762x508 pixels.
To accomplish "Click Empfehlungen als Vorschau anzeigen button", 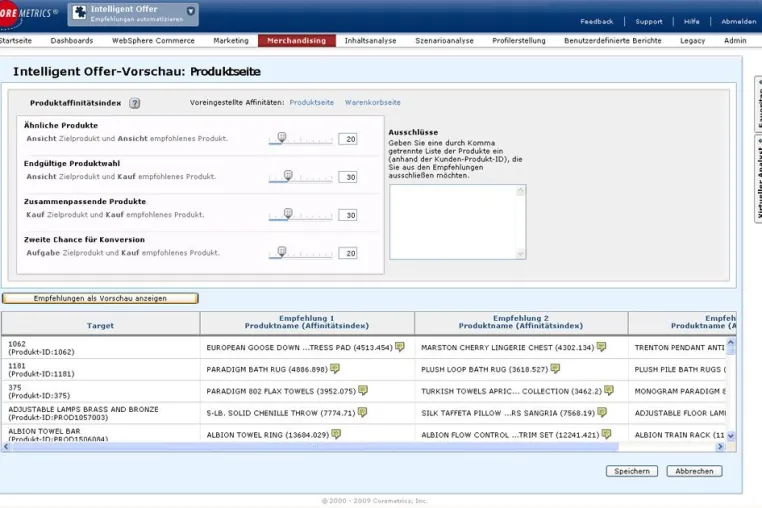I will pyautogui.click(x=100, y=298).
